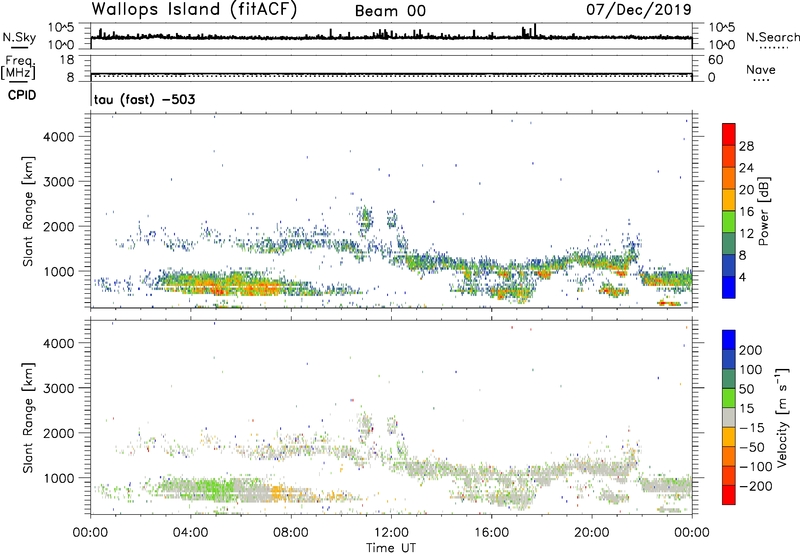Click the '60' Nave axis label
800x554 pixels.
(715, 60)
